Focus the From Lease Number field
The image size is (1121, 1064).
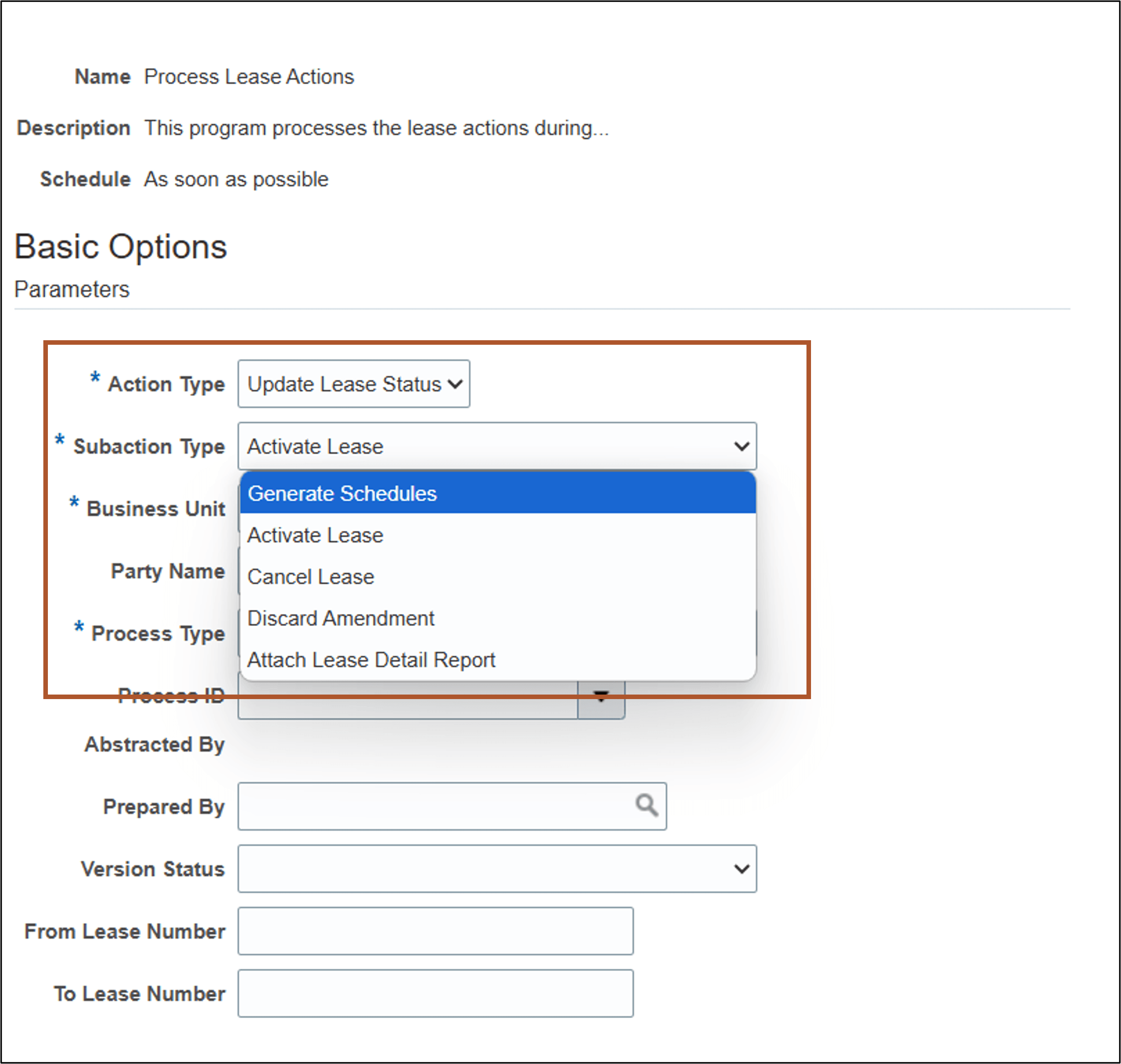pos(435,931)
